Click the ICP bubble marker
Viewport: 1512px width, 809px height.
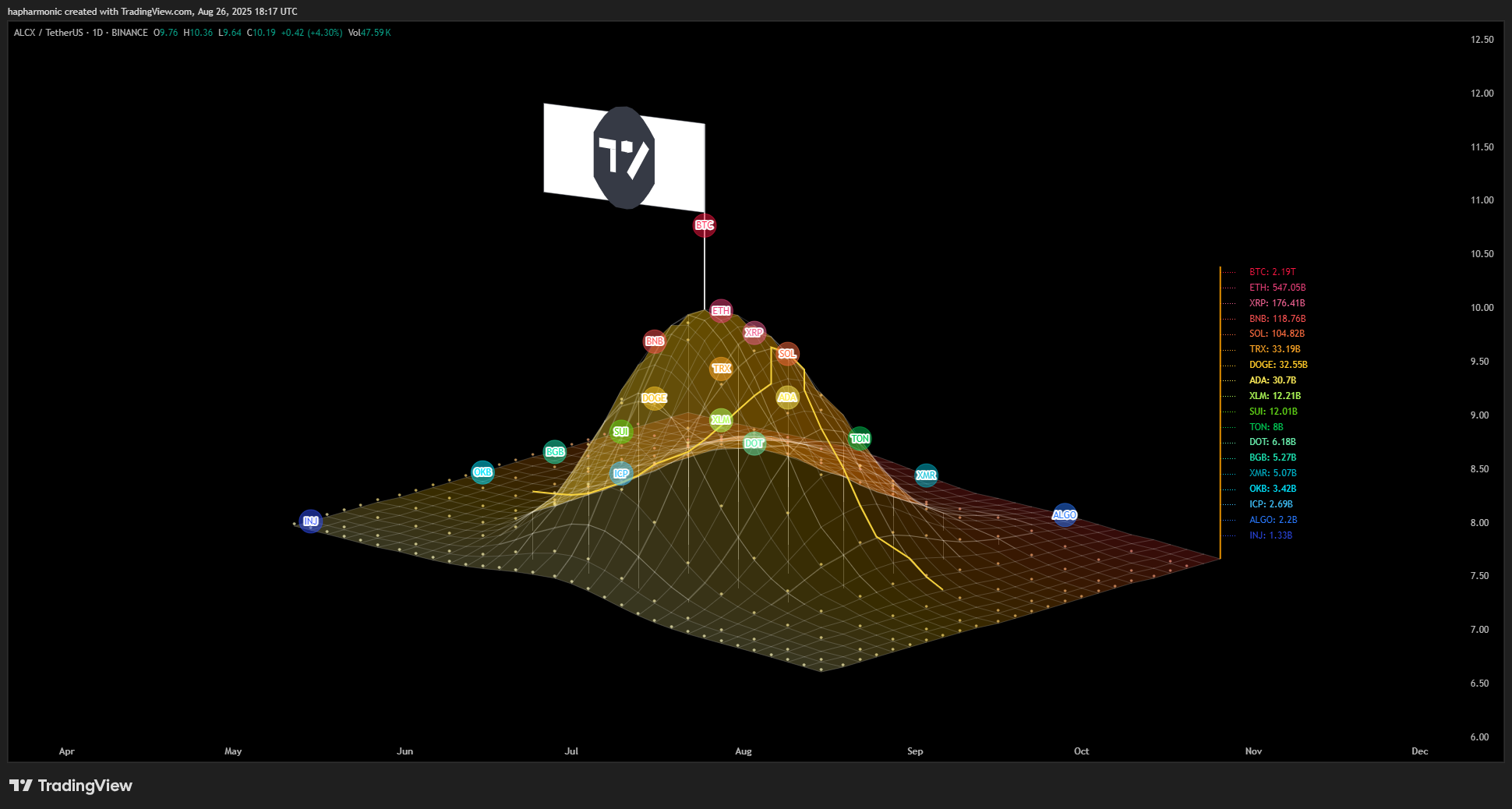pyautogui.click(x=621, y=474)
